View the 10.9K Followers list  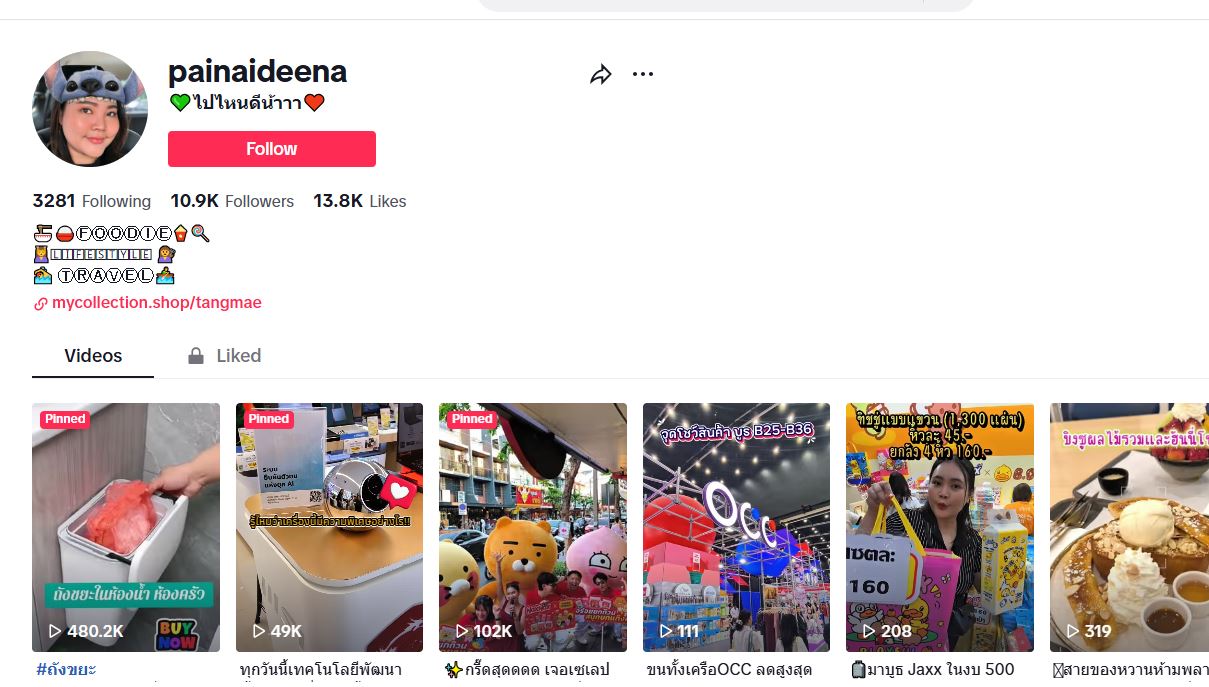[232, 201]
